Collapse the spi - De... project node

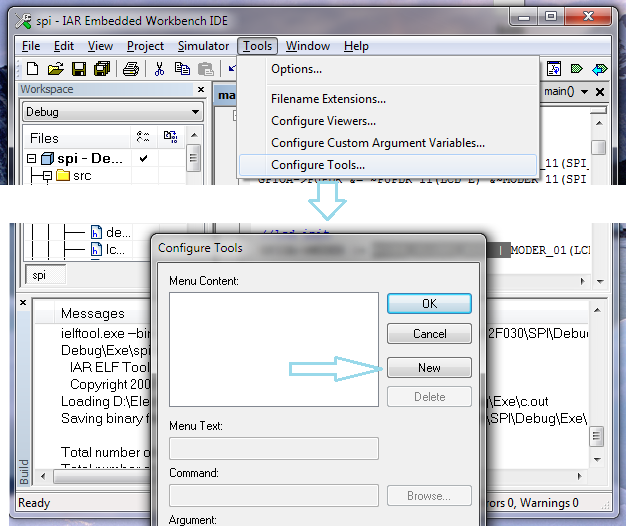[32, 159]
